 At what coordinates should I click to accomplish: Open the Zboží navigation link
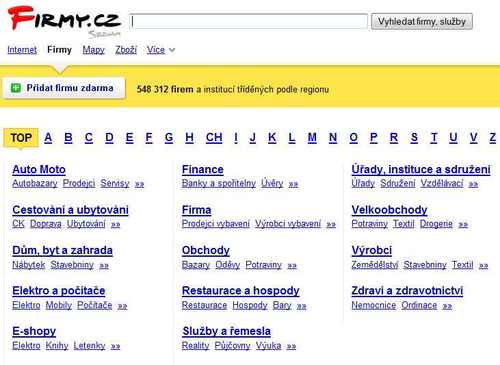126,50
